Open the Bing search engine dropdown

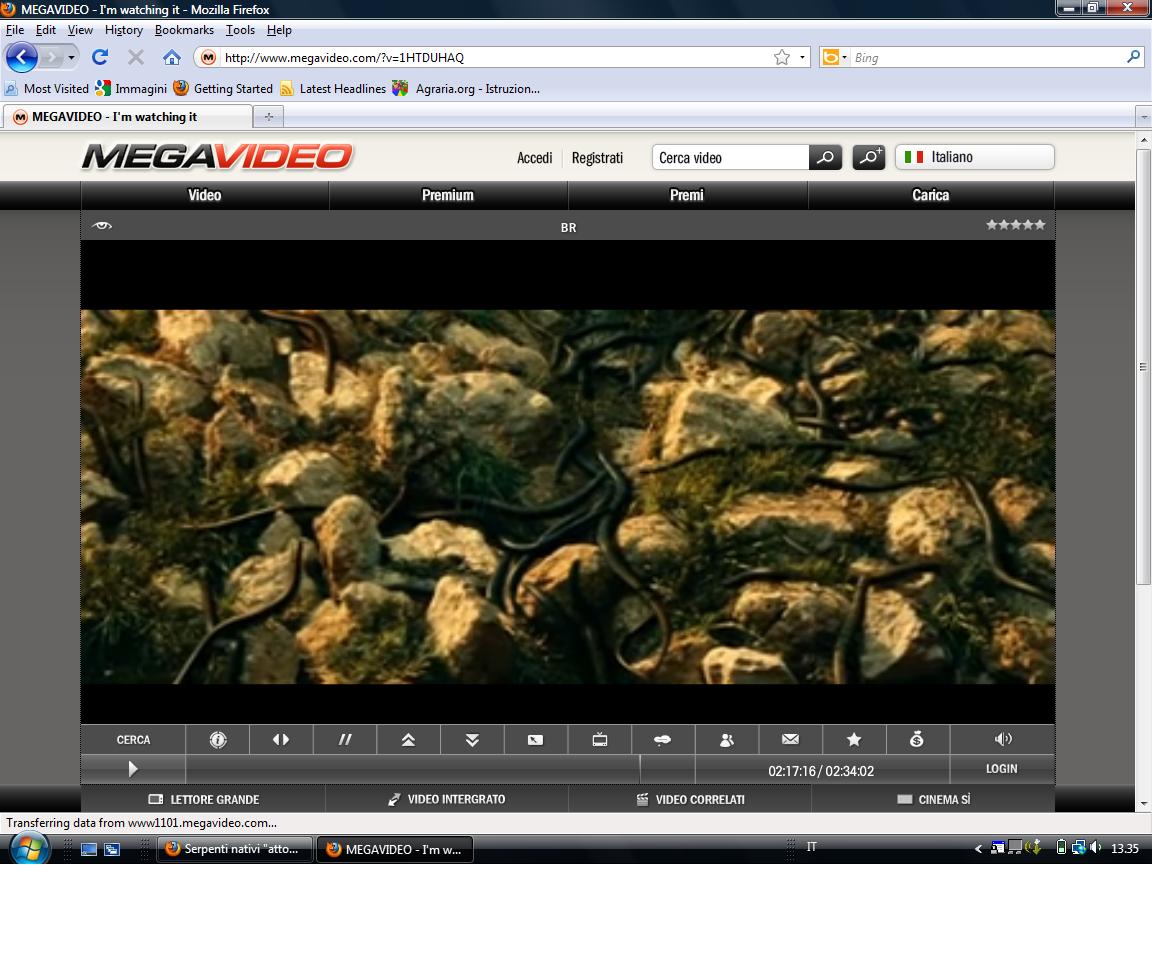[x=833, y=58]
